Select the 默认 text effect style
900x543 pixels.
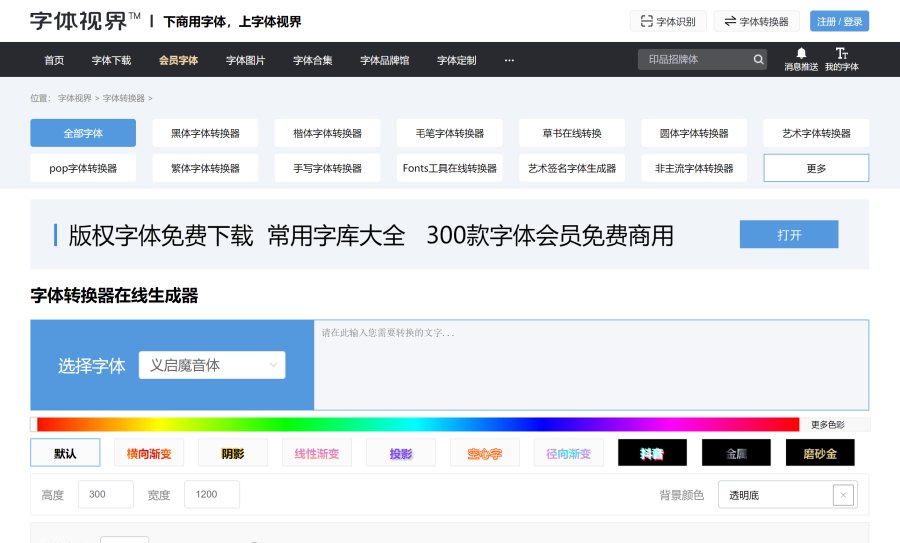(65, 453)
